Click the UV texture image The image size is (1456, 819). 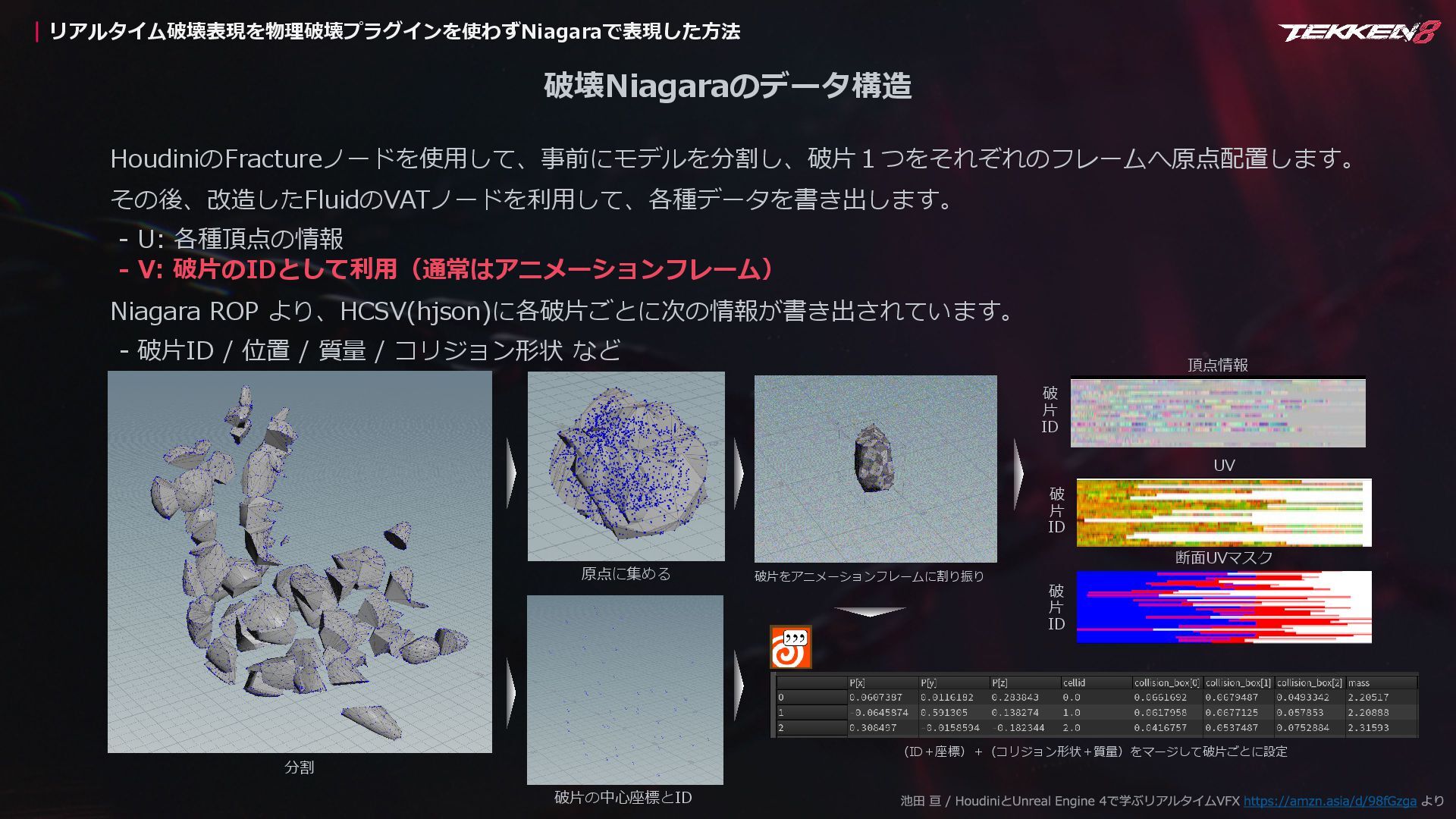(1223, 512)
